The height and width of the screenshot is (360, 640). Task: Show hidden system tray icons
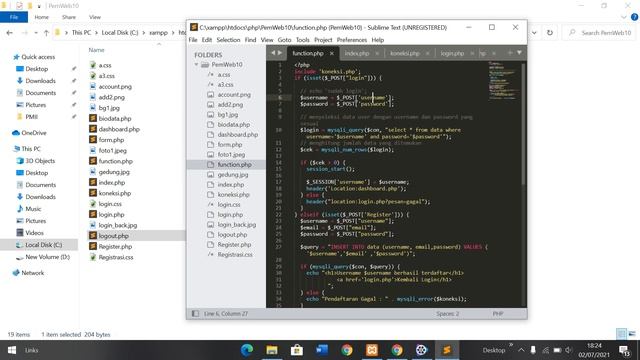tap(521, 350)
